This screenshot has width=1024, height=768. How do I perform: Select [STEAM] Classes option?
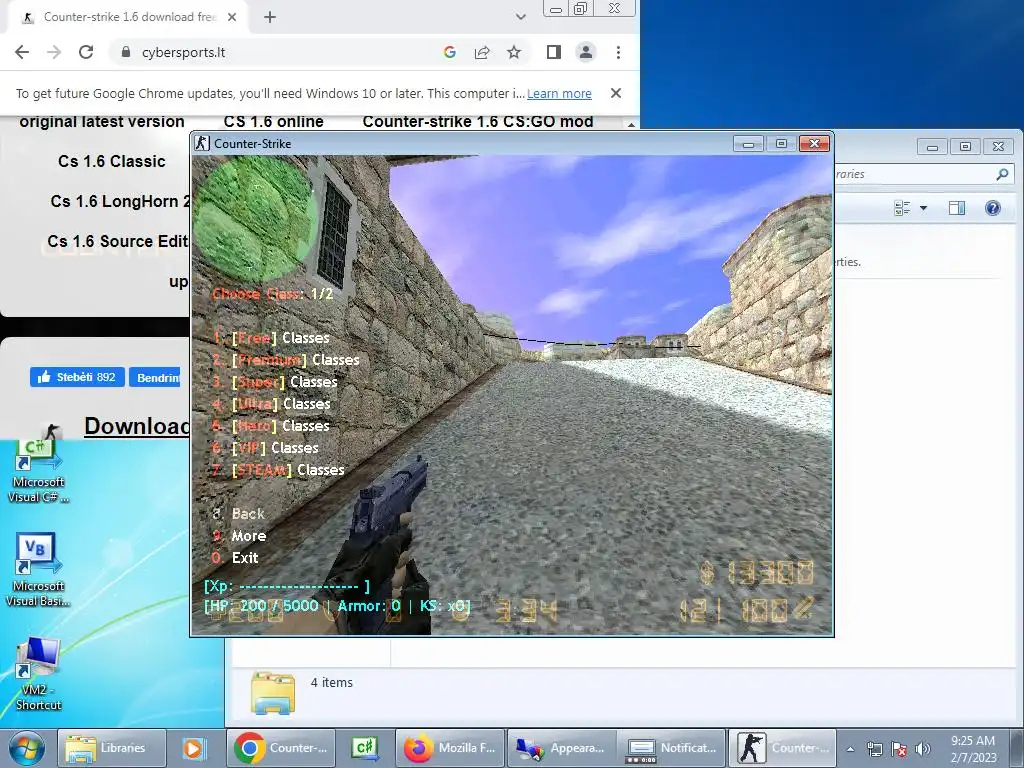[279, 470]
